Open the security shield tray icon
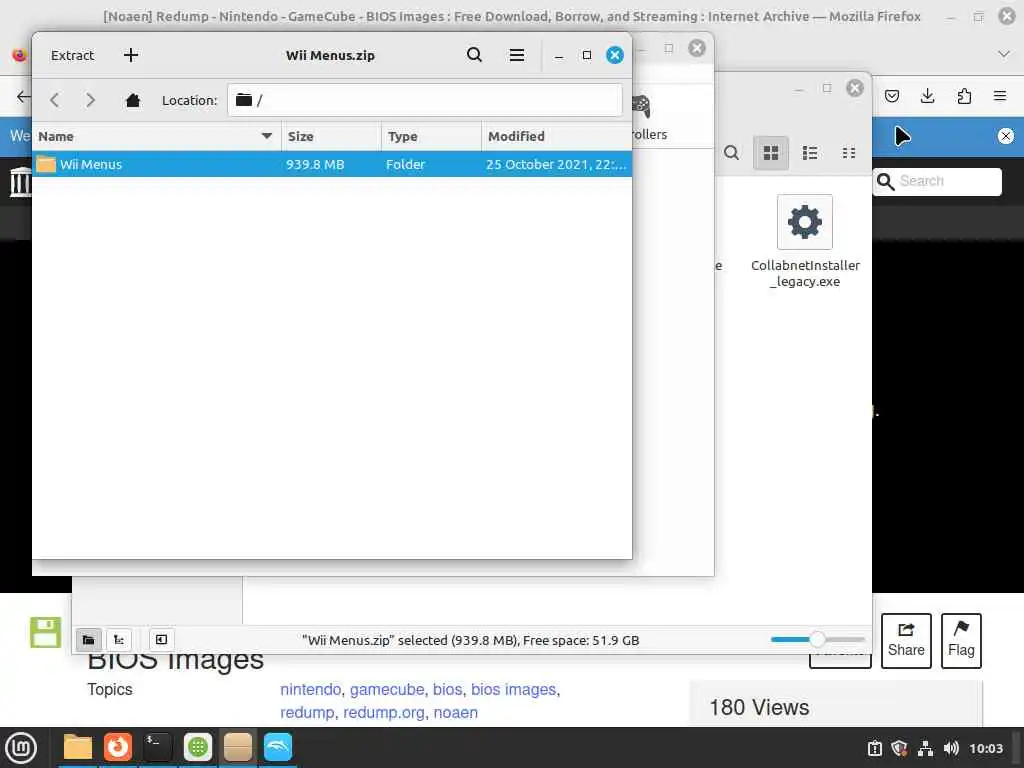 coord(900,748)
